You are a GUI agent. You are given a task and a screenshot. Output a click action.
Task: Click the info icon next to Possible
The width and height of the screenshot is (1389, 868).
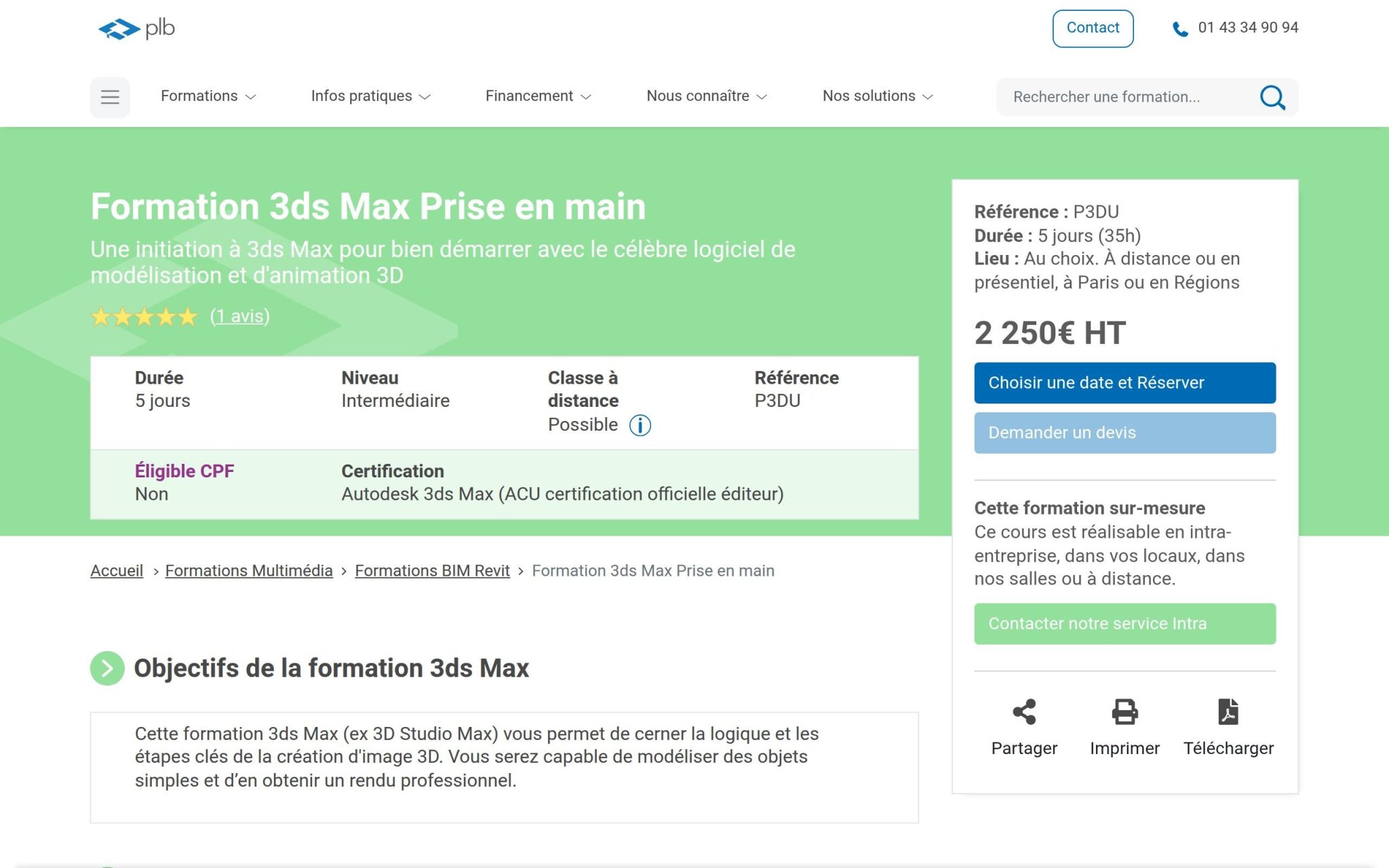click(x=640, y=425)
